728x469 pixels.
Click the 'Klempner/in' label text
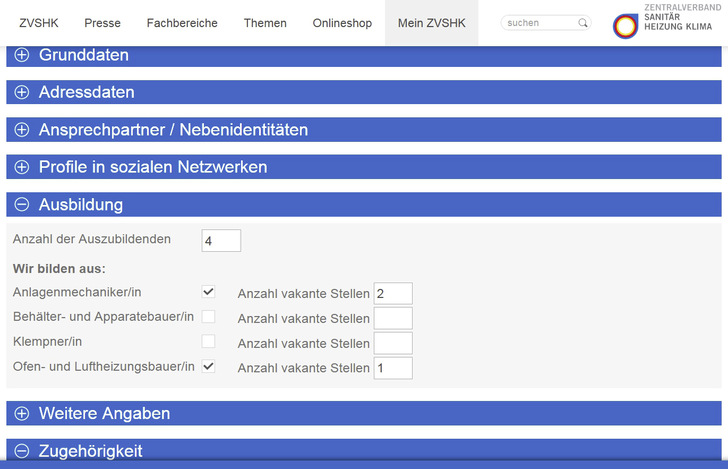pyautogui.click(x=47, y=342)
